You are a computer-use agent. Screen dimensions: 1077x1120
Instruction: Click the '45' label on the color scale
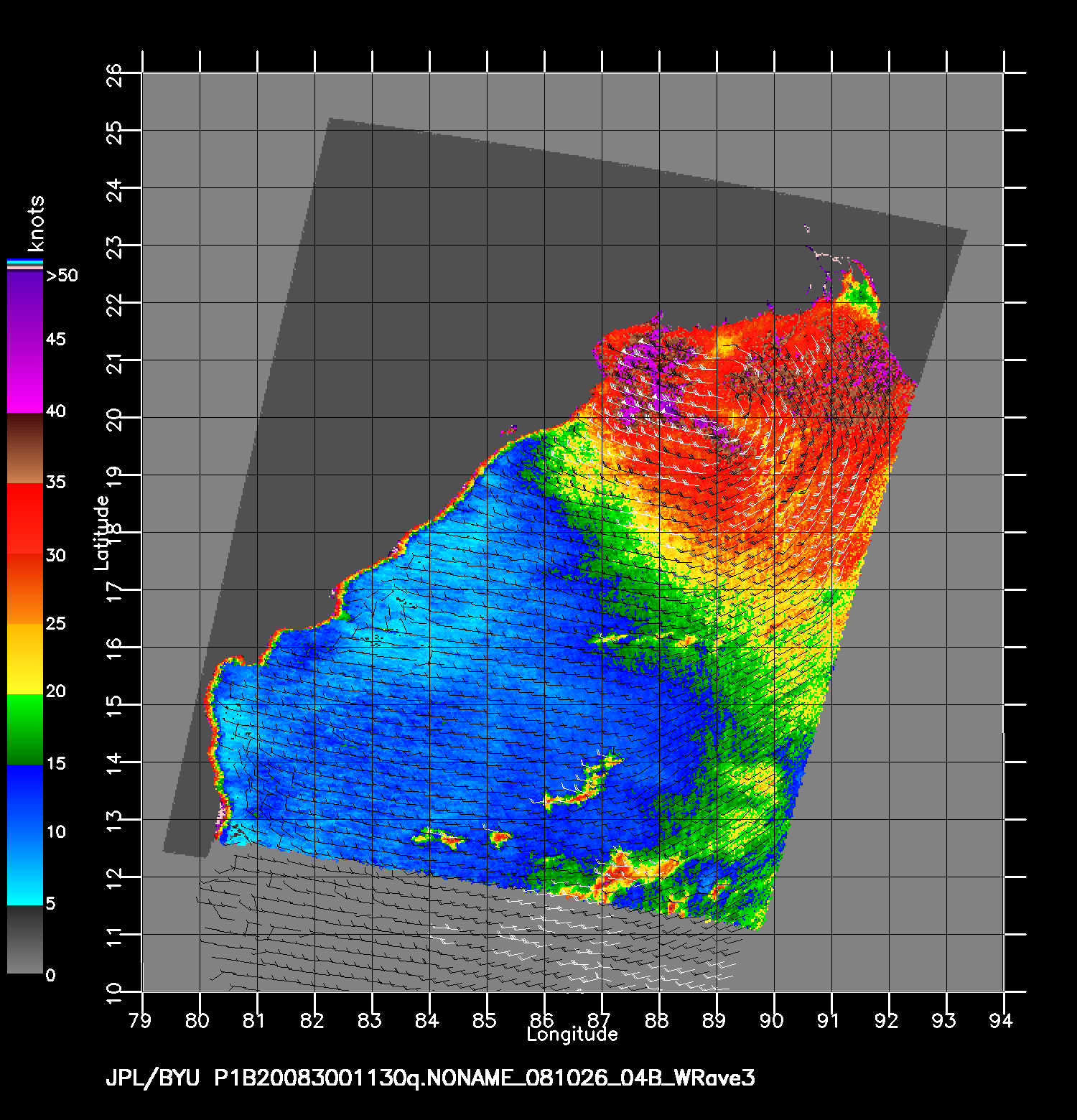point(55,339)
